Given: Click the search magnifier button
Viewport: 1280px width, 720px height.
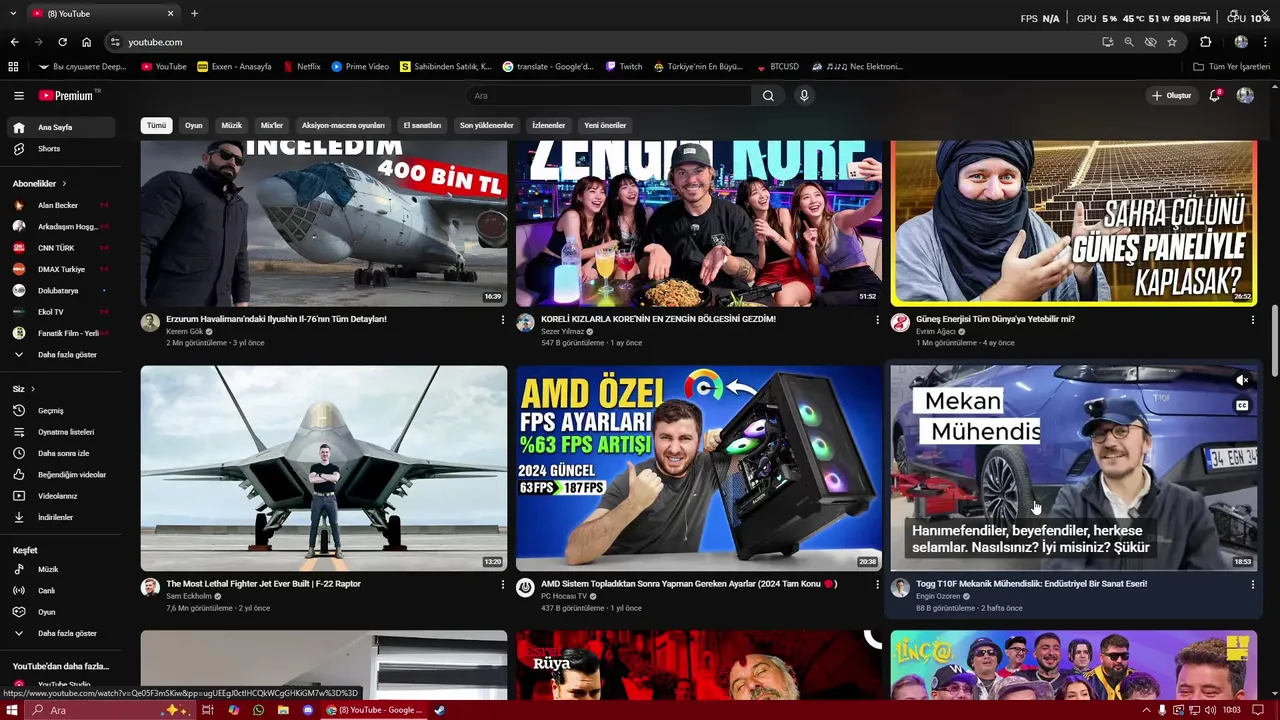Looking at the screenshot, I should point(768,96).
